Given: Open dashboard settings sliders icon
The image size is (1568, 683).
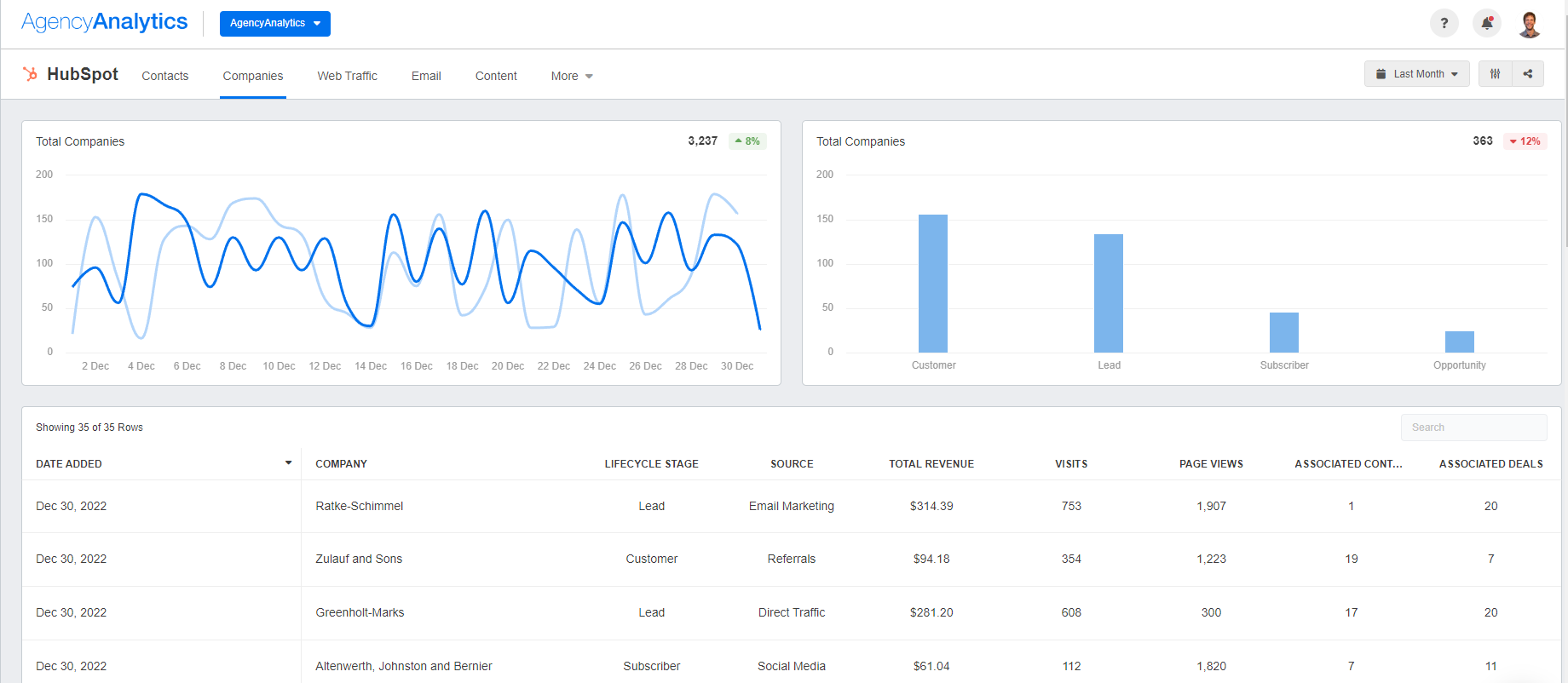Looking at the screenshot, I should [x=1495, y=74].
